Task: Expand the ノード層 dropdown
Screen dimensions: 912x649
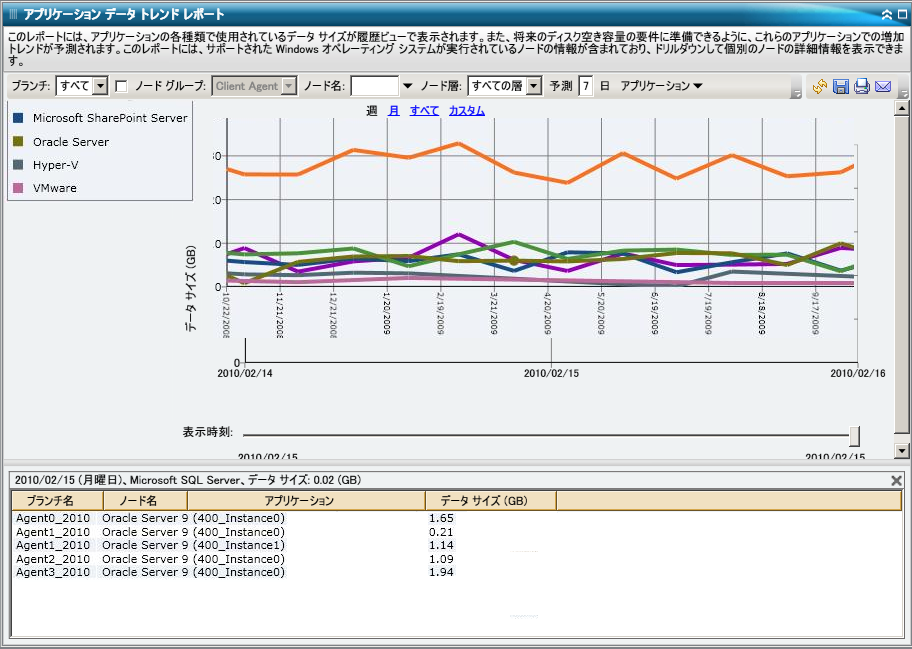Action: [533, 86]
